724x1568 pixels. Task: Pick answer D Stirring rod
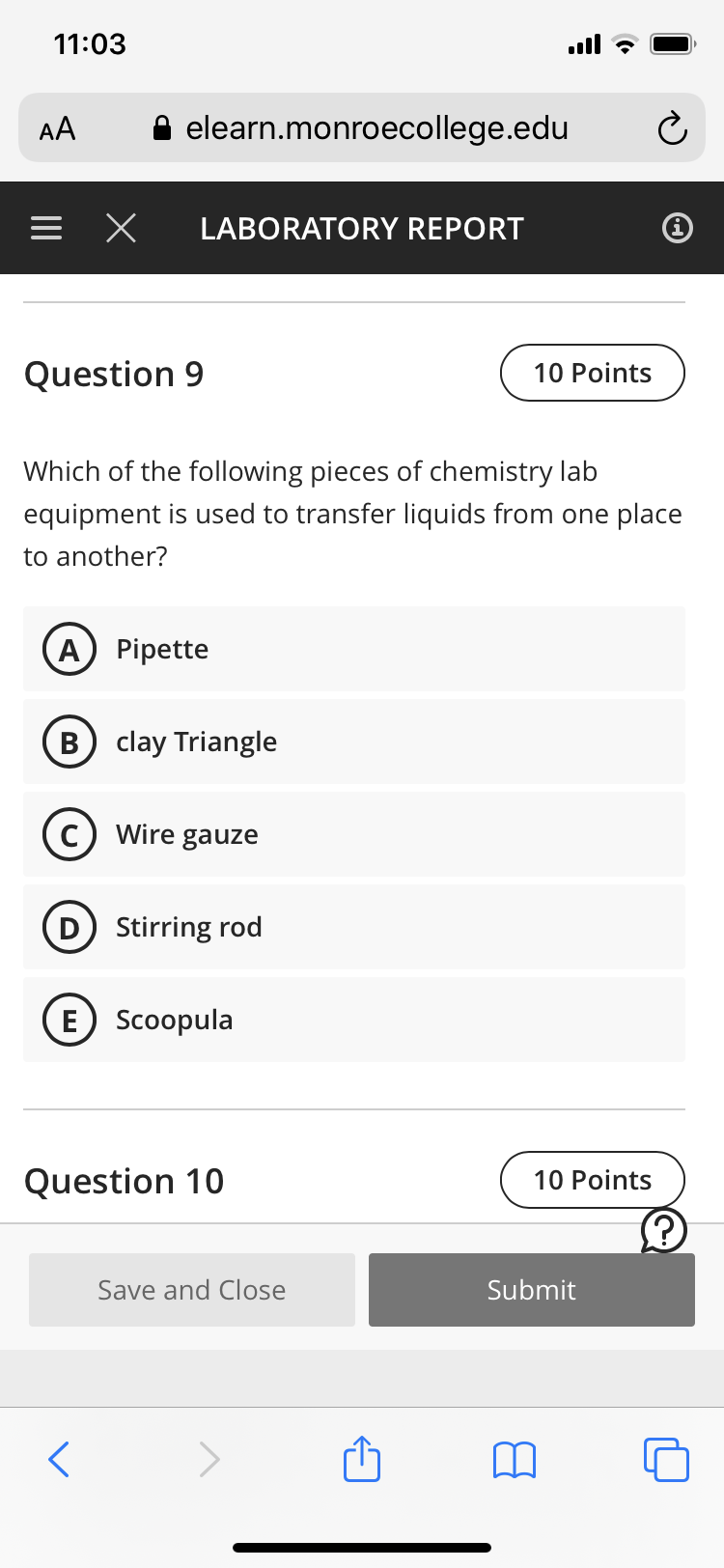pyautogui.click(x=354, y=927)
